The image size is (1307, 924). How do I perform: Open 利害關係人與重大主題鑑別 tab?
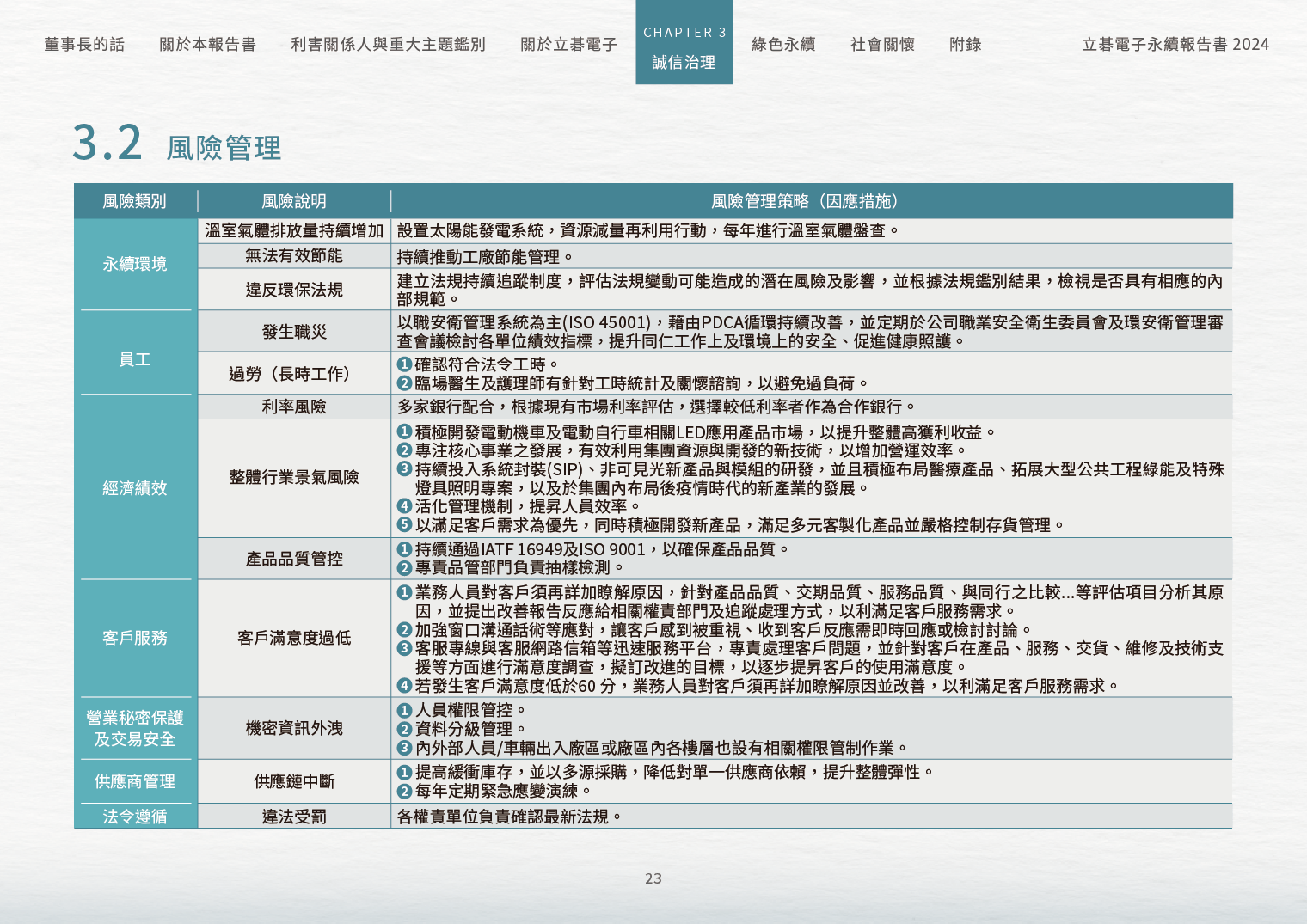(388, 44)
